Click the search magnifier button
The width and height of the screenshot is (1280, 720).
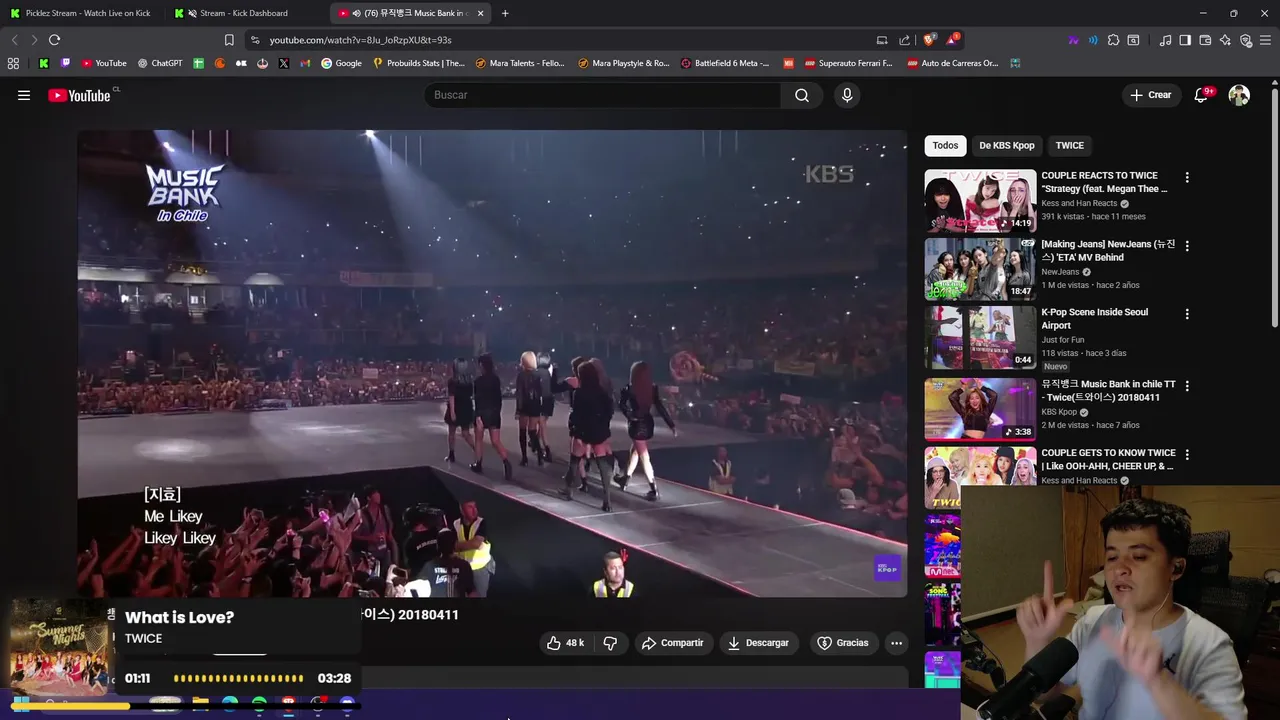[802, 95]
